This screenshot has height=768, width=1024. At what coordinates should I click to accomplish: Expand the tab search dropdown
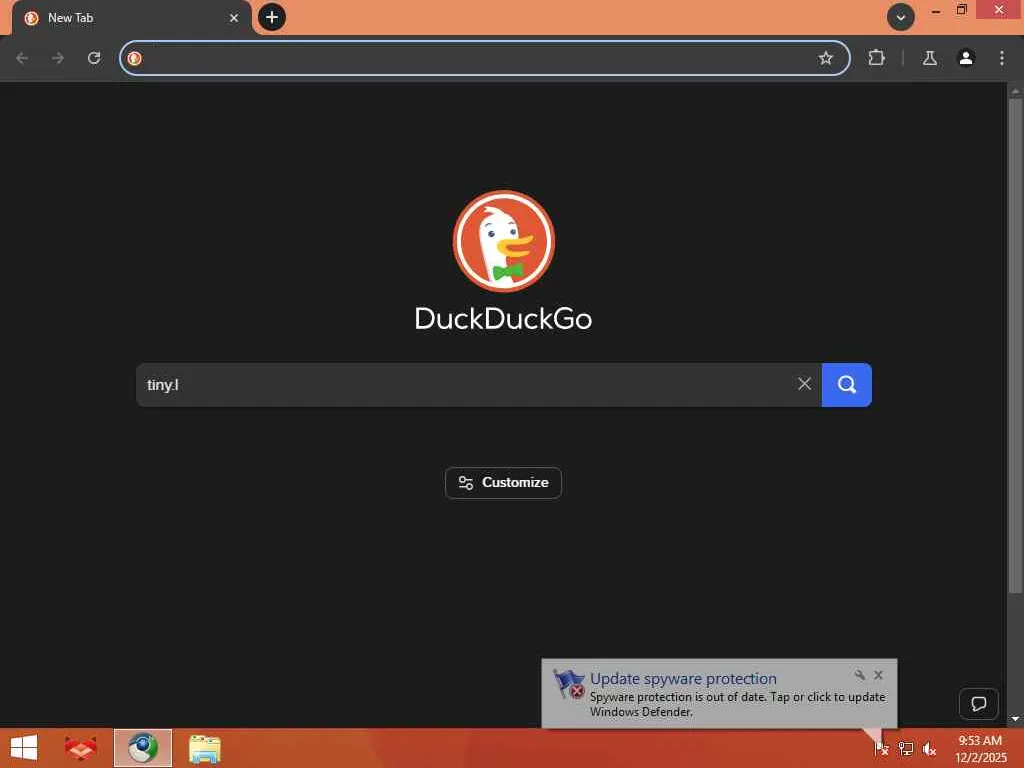[x=901, y=18]
